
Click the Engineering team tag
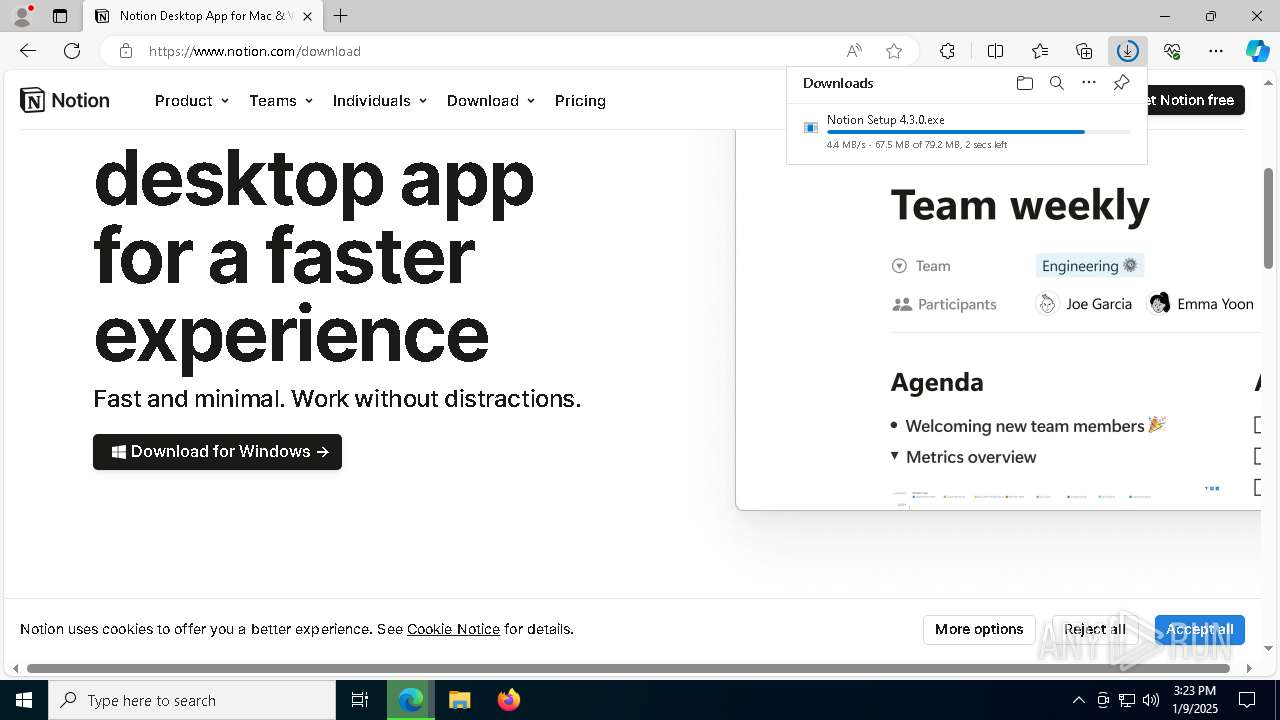point(1090,266)
